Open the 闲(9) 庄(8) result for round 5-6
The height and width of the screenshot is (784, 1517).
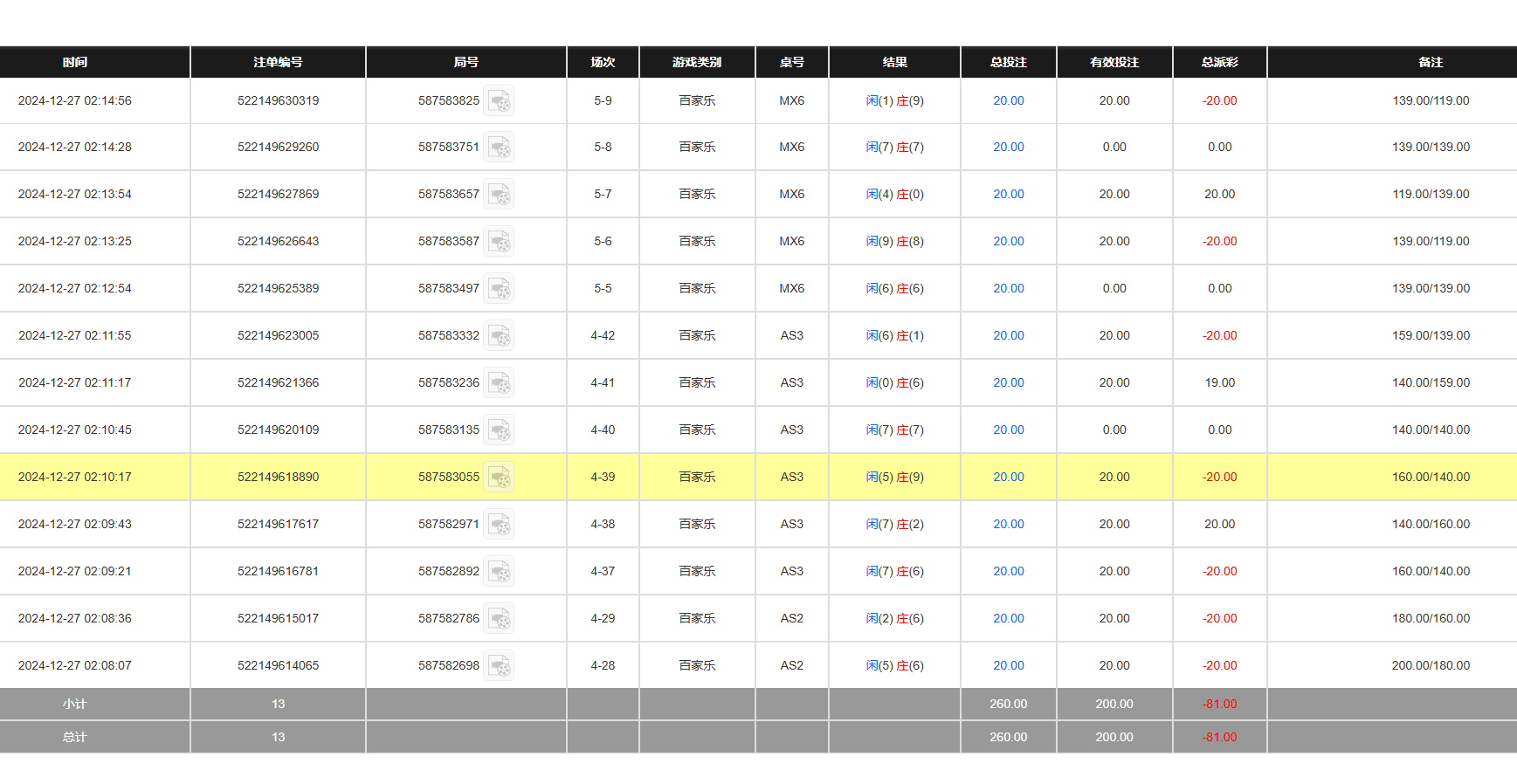pos(894,241)
